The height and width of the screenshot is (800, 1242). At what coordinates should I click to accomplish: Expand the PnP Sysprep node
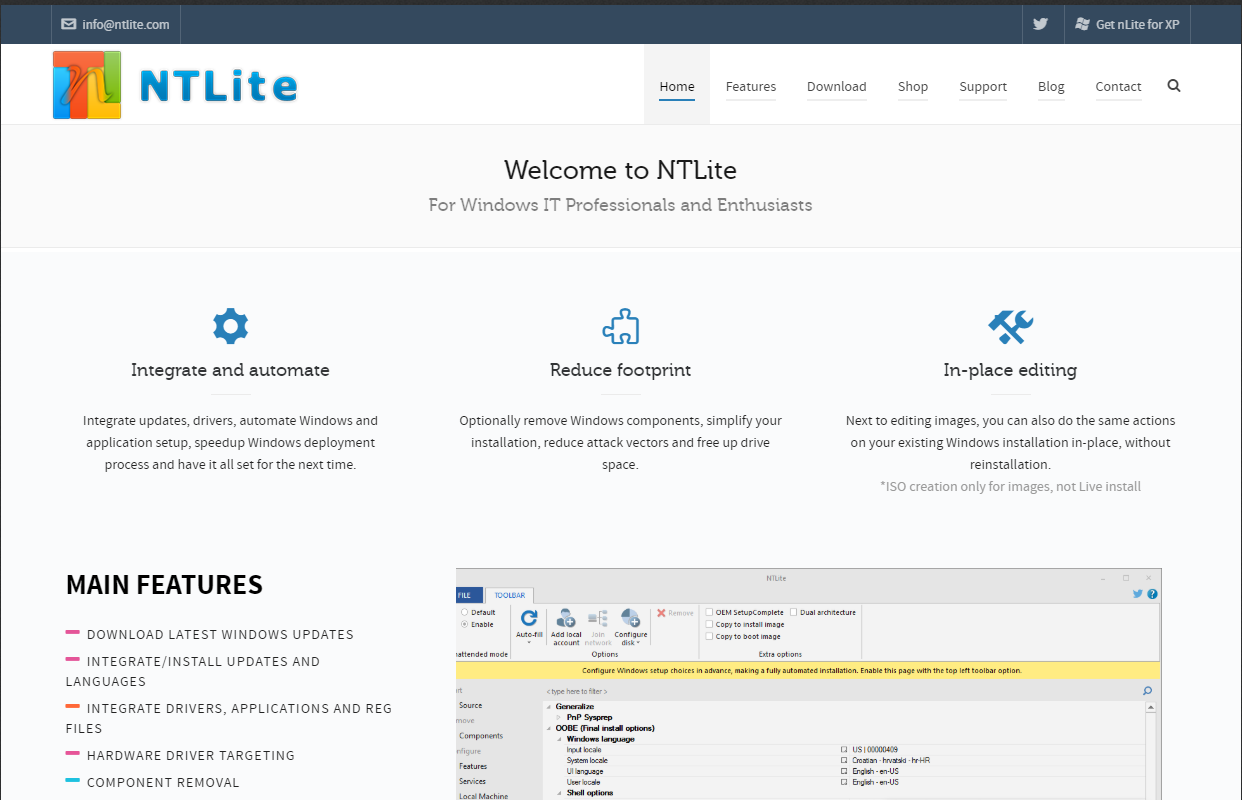point(559,717)
